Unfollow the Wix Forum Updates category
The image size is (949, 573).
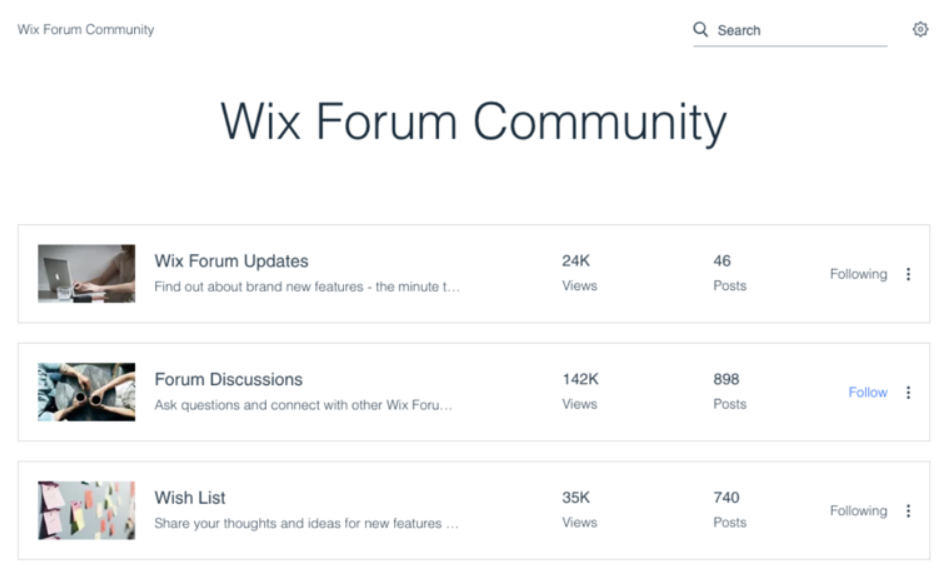858,274
